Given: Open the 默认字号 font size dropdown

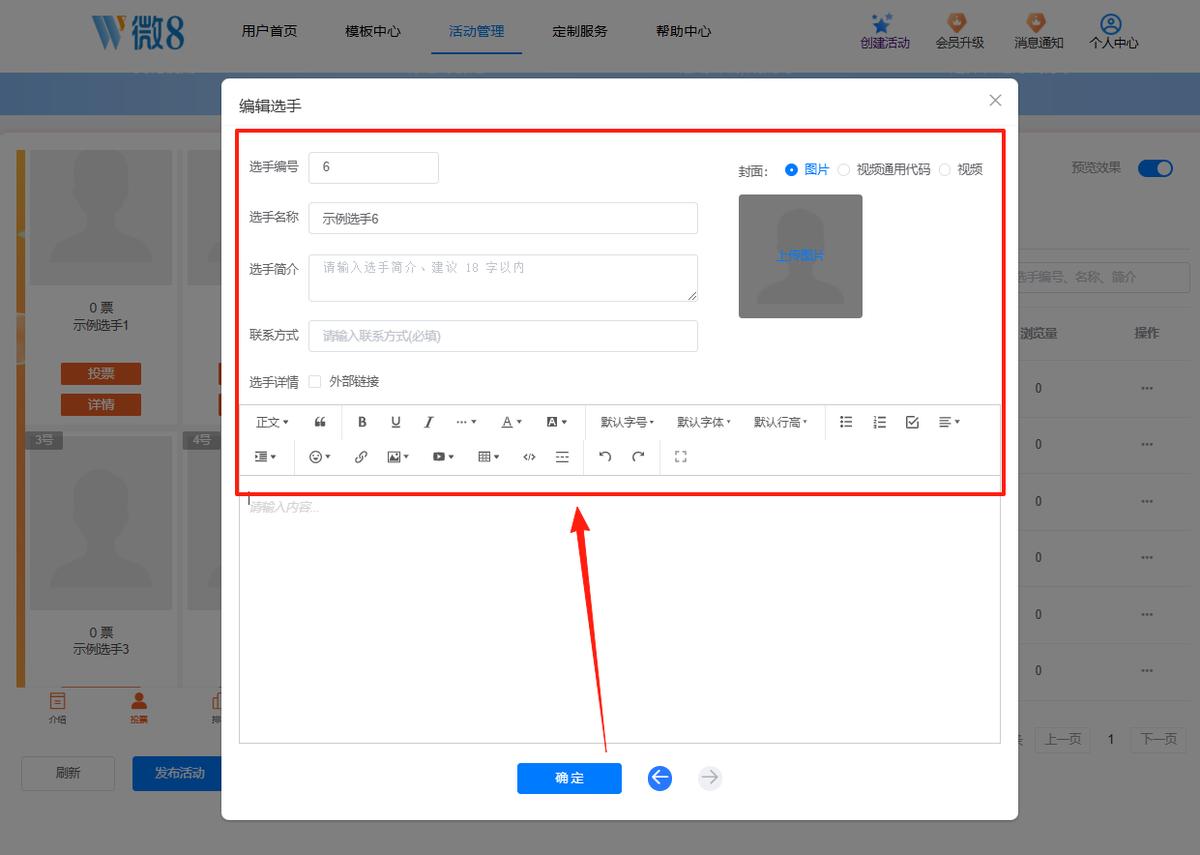Looking at the screenshot, I should click(x=627, y=422).
